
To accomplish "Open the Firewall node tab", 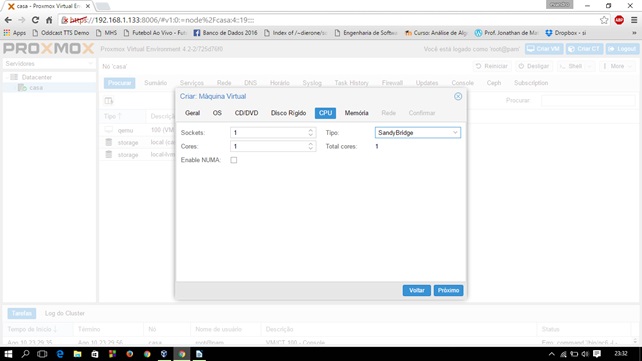I will (392, 83).
